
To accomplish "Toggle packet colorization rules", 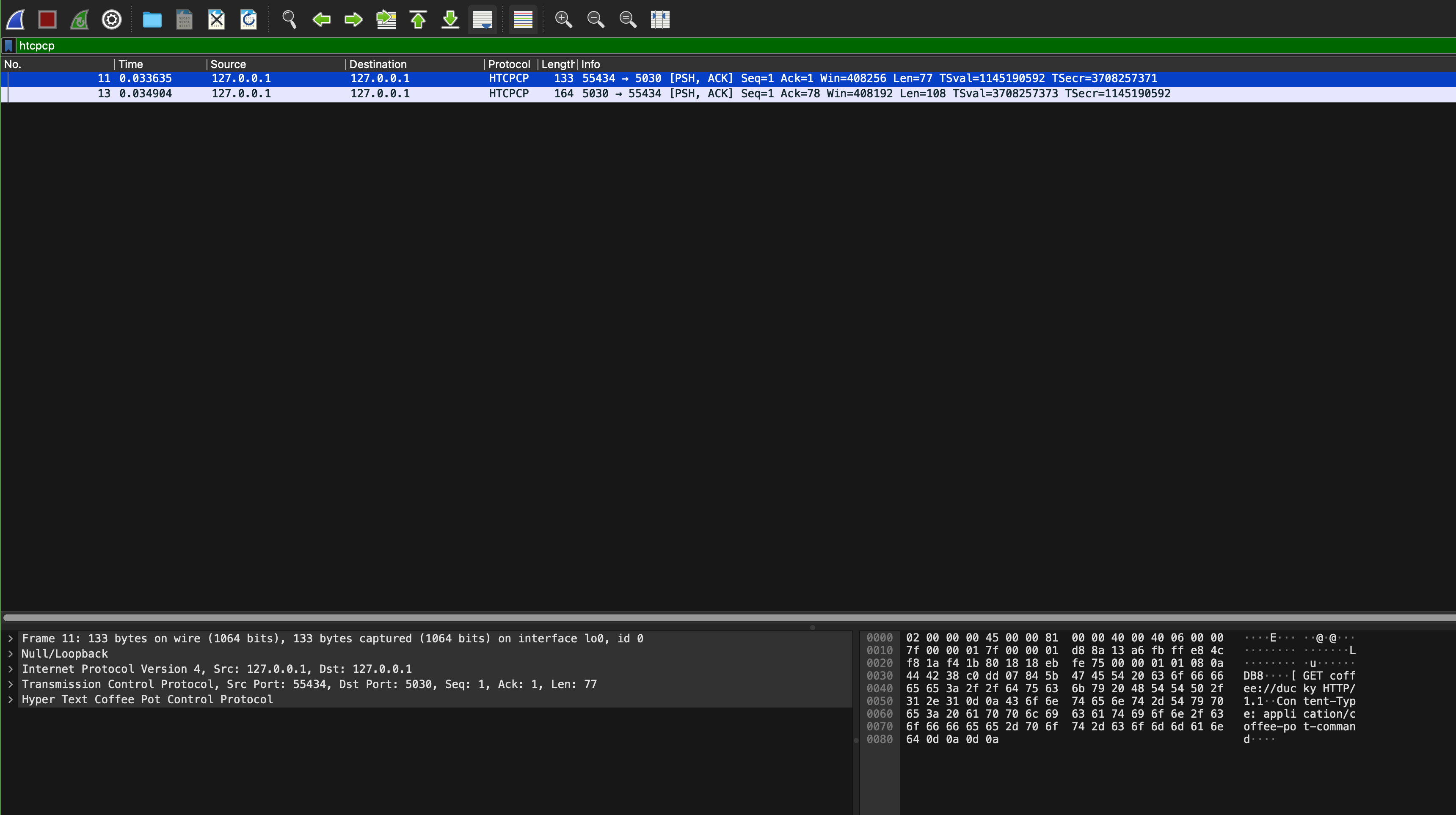I will (x=523, y=20).
